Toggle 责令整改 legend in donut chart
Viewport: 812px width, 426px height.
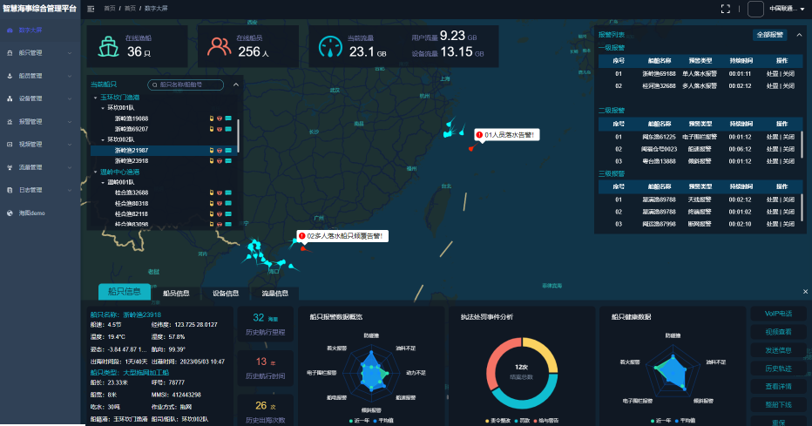498,420
